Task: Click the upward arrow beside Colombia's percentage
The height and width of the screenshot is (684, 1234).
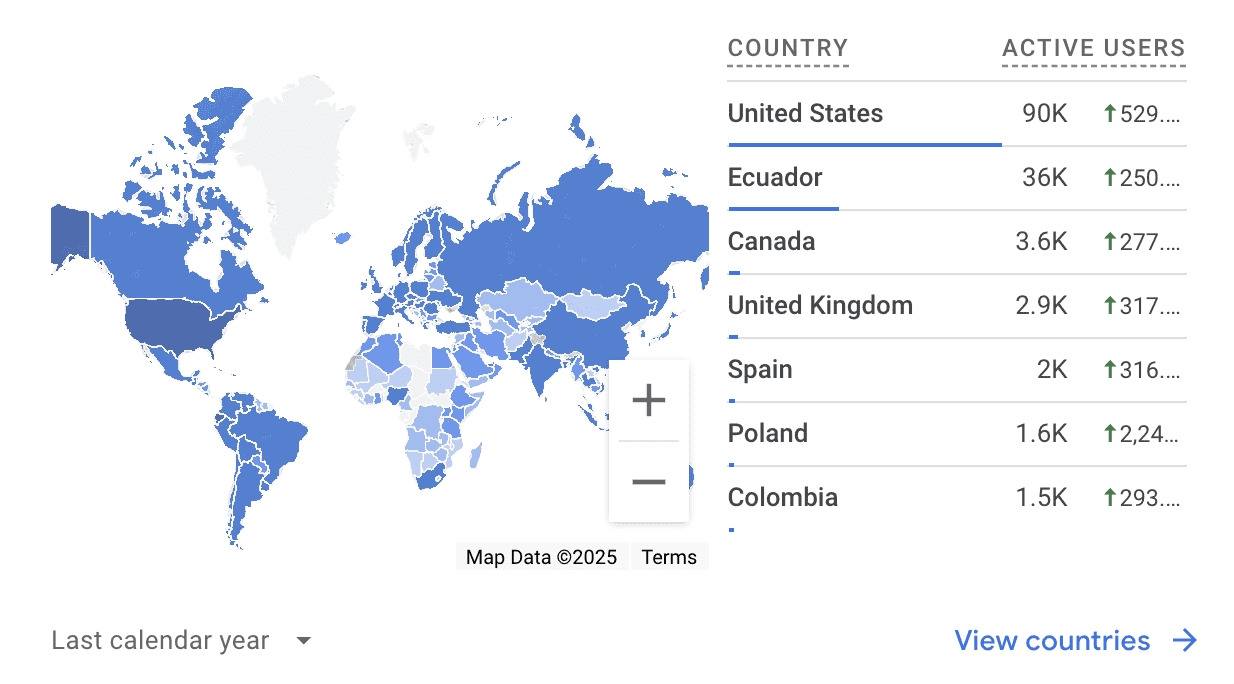Action: tap(1108, 497)
